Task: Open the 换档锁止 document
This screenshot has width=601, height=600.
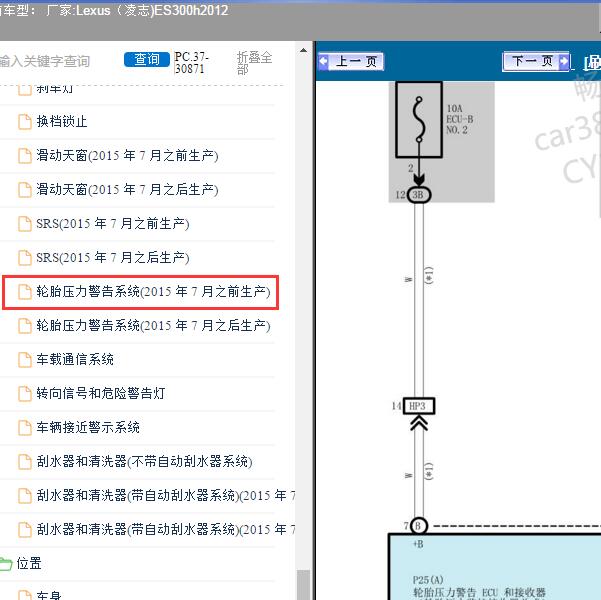Action: [62, 122]
